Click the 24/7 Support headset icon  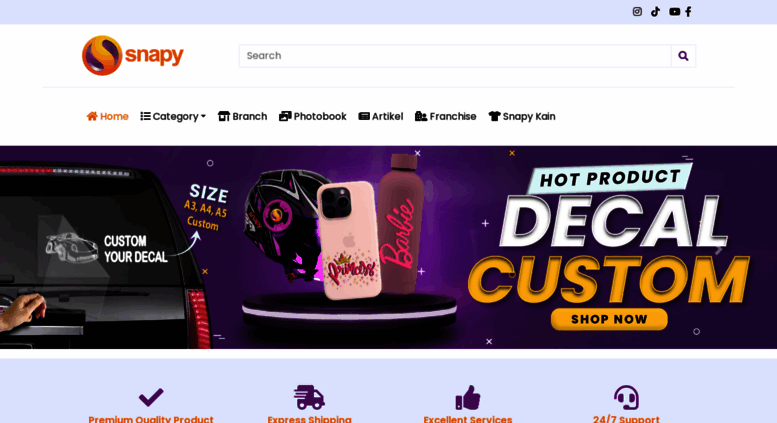(626, 397)
